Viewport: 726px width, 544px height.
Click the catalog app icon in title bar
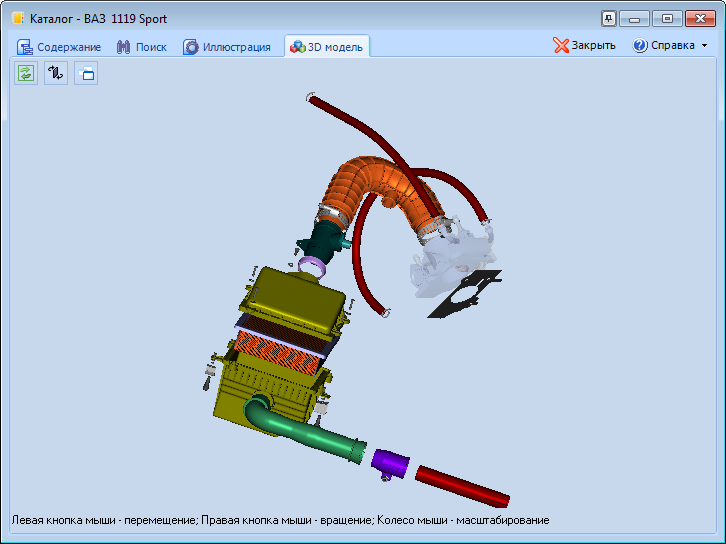[17, 18]
